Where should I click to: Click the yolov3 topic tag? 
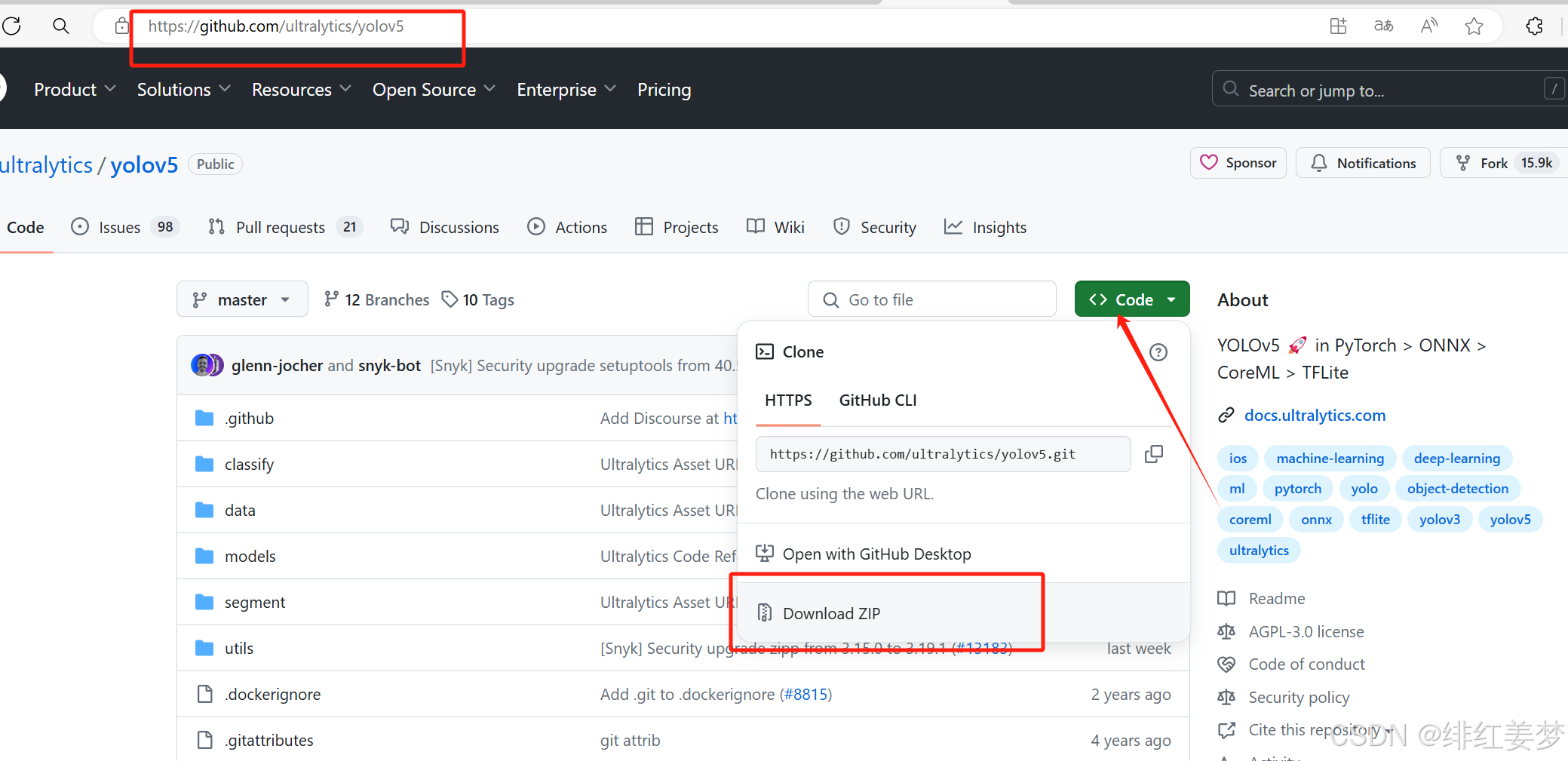pyautogui.click(x=1440, y=519)
